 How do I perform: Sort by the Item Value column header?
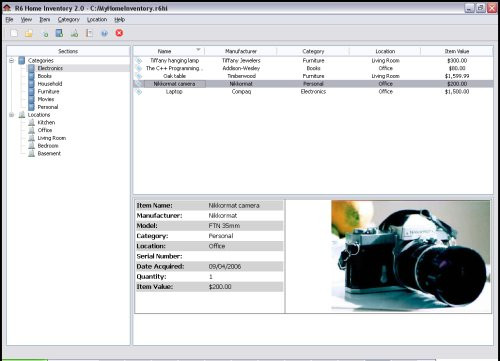pyautogui.click(x=457, y=51)
